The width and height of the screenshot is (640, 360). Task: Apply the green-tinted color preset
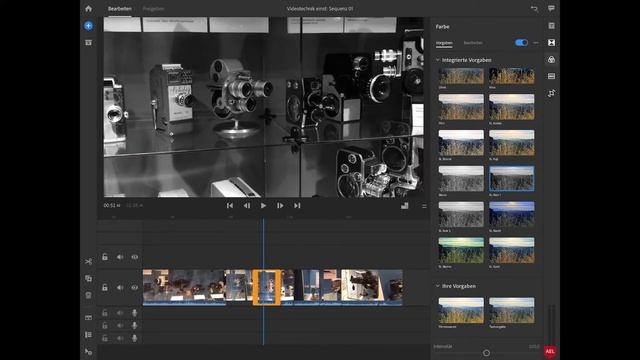(x=461, y=250)
